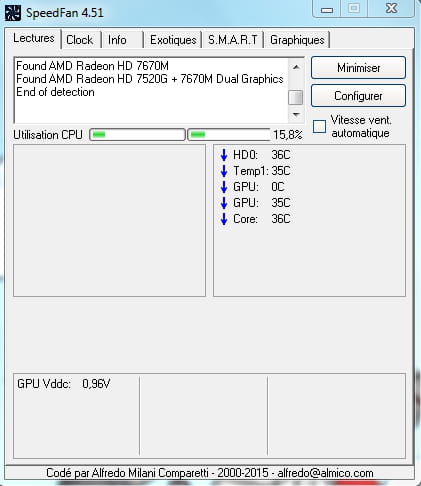Screen dimensions: 421x486
Task: Click the log scrollbar thumb
Action: (x=296, y=98)
